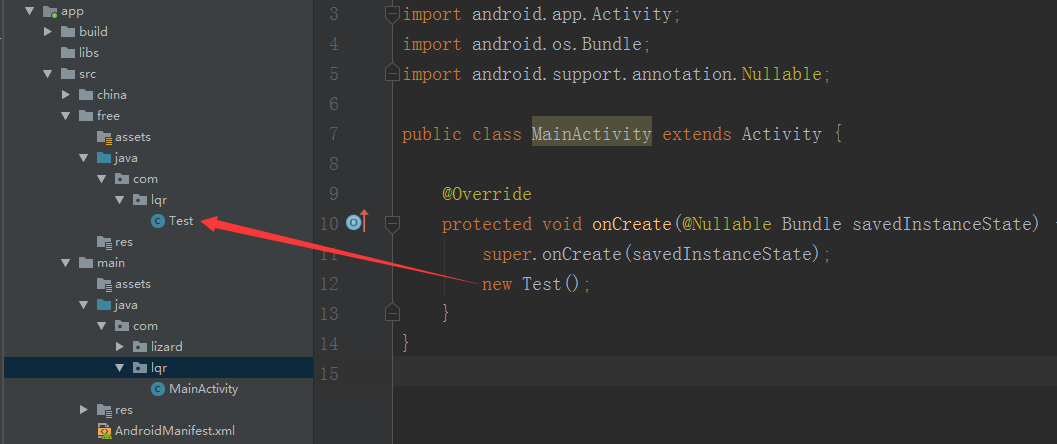This screenshot has width=1057, height=444.
Task: Click the Nullable word in the line 5 import
Action: tap(781, 74)
